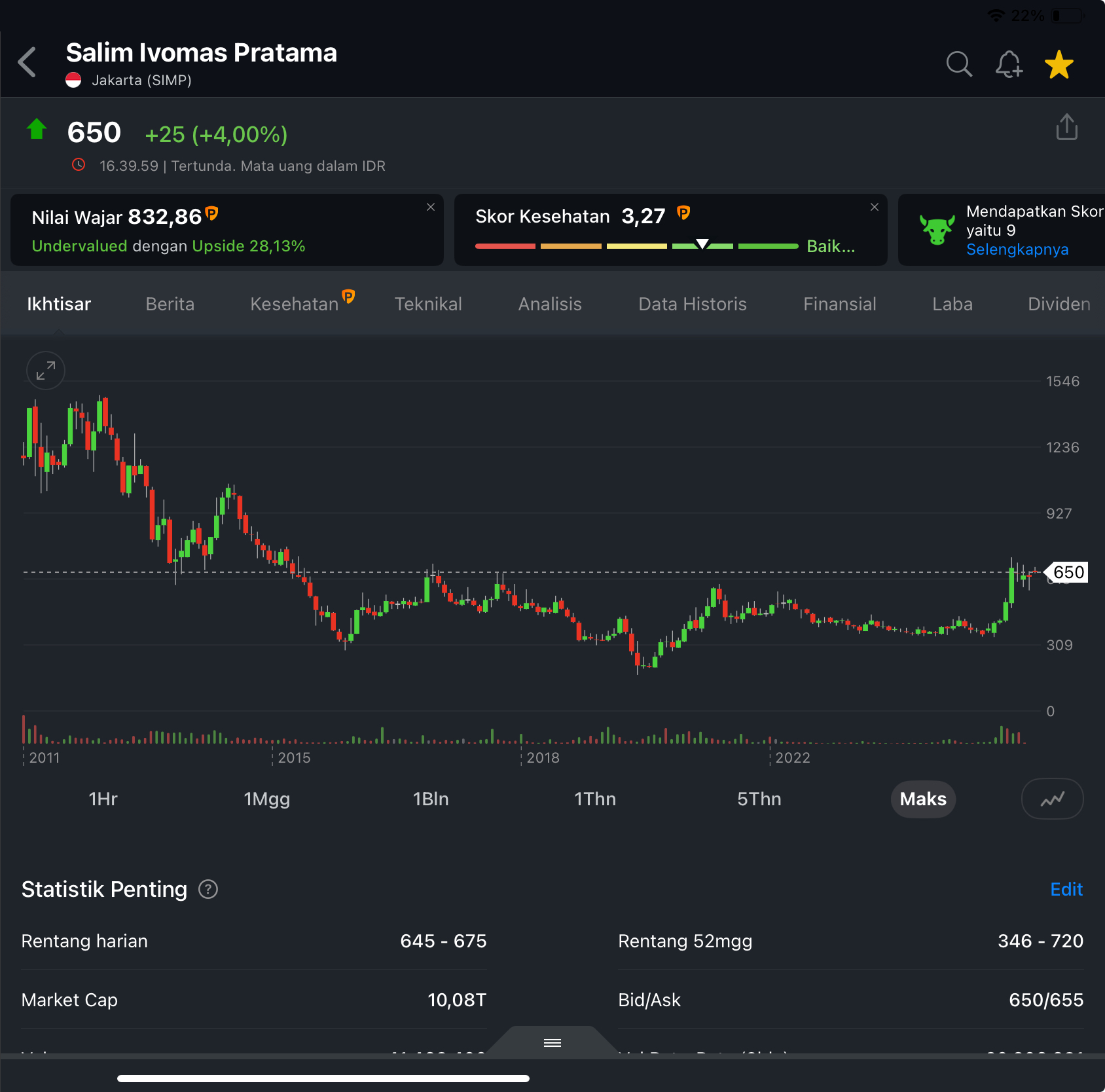Switch chart type with line icon
Screen dimensions: 1105x1092
1052,799
